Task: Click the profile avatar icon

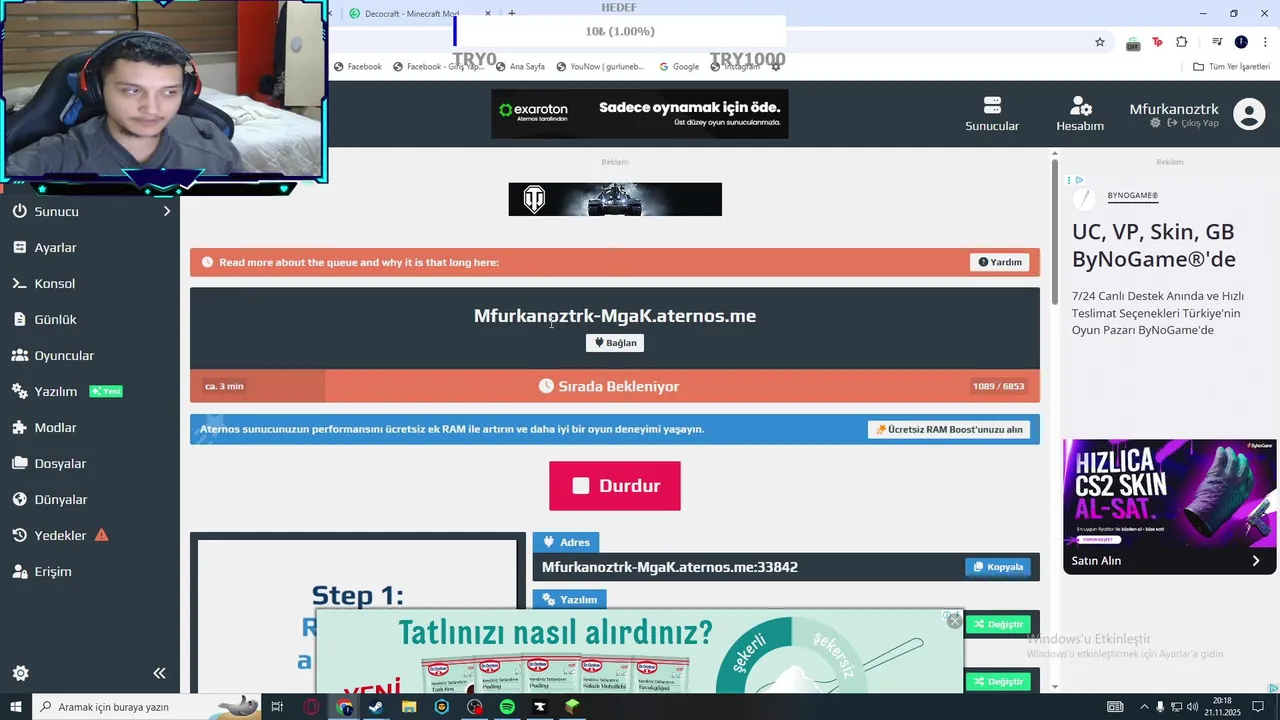Action: [1249, 114]
